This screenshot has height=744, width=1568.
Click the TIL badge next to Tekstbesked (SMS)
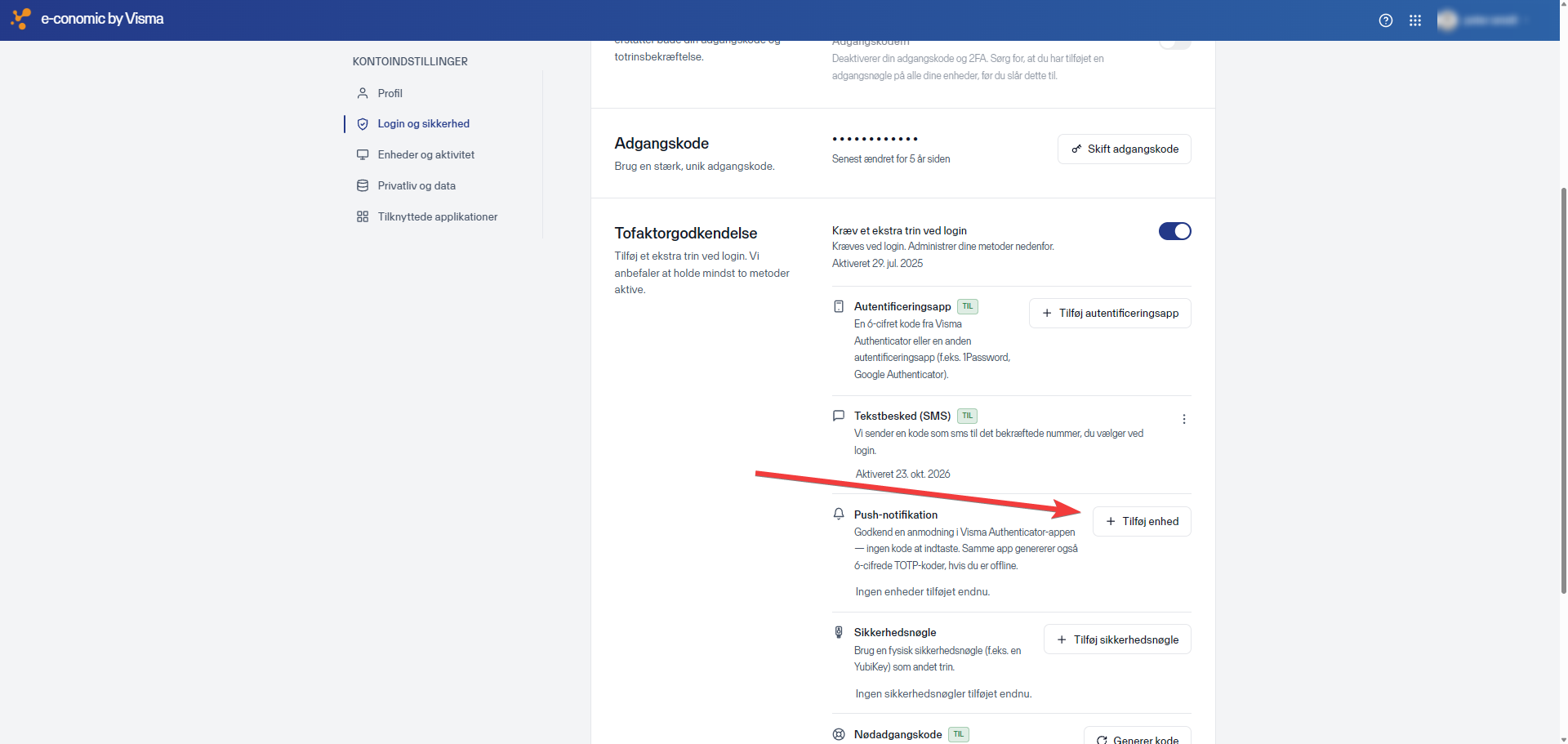[x=968, y=416]
